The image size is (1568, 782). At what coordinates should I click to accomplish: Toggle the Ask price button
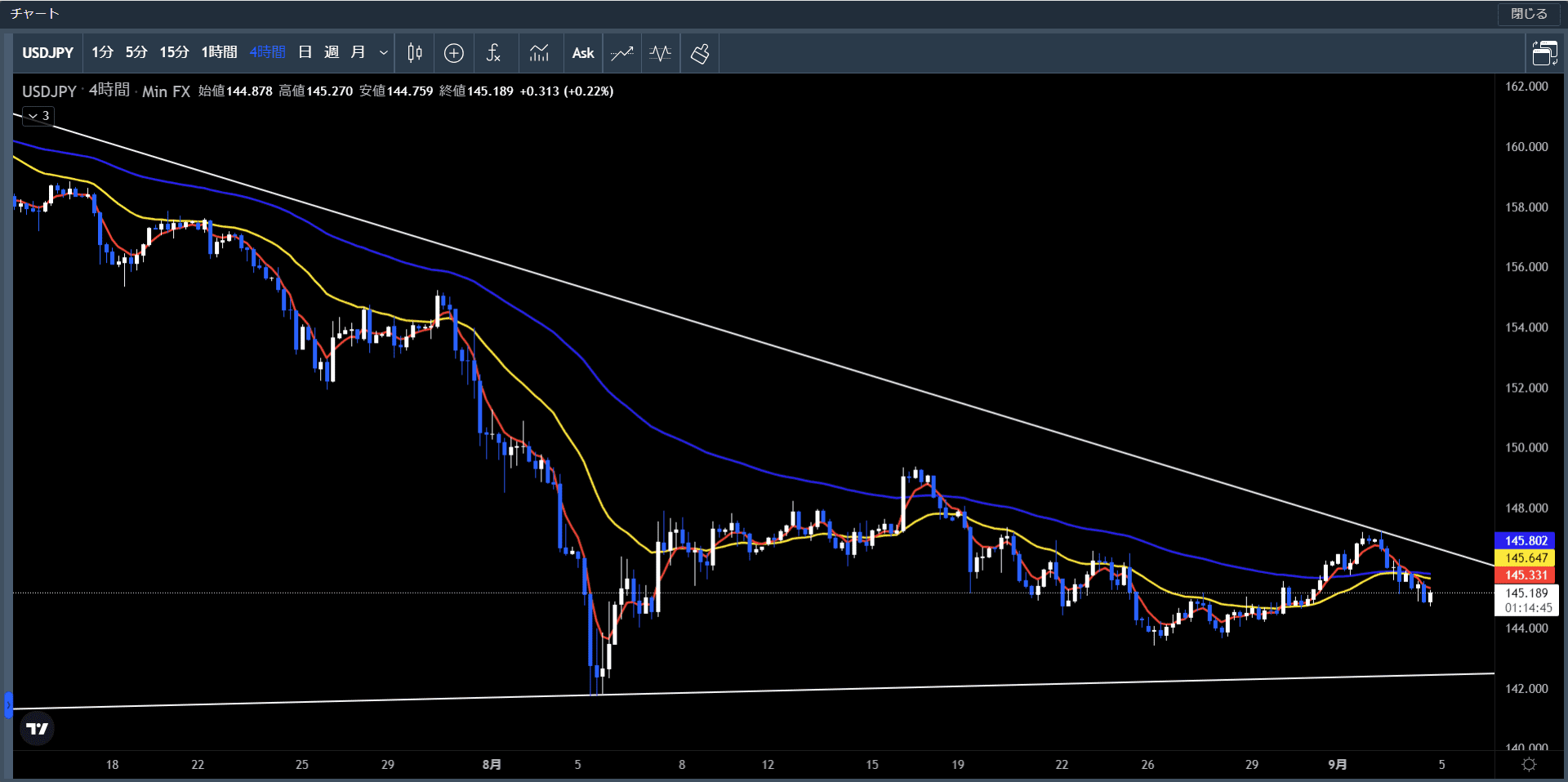583,53
